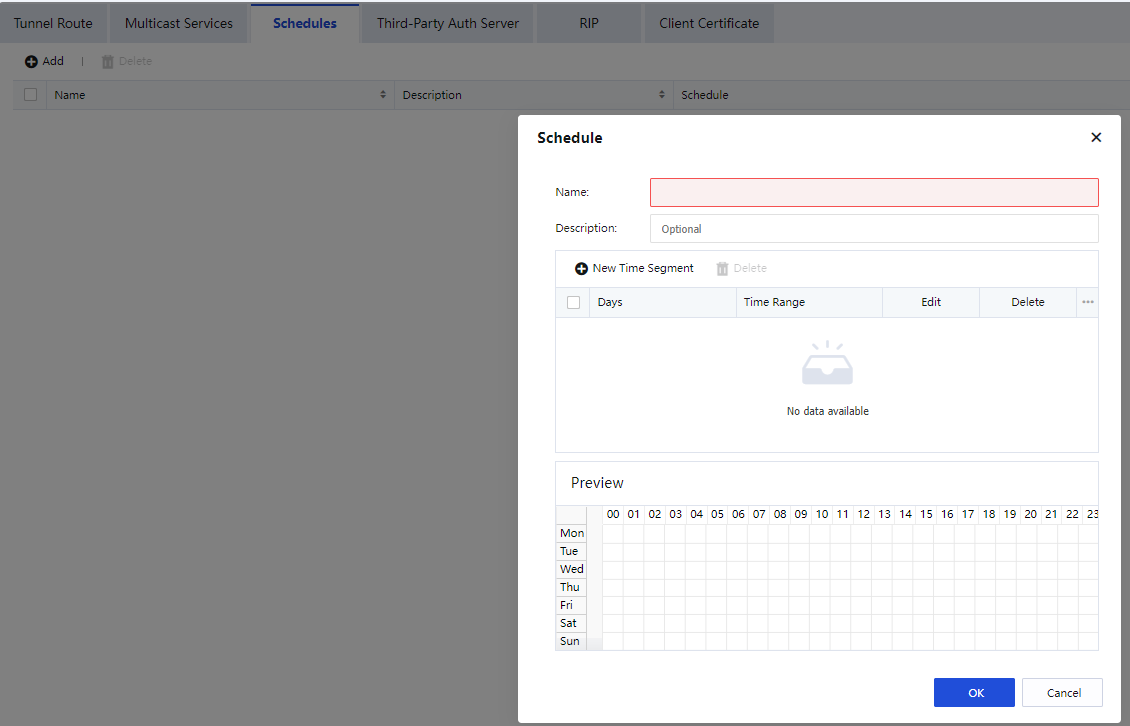Toggle the select-all checkbox in Days header
Viewport: 1130px width, 726px height.
tap(573, 302)
